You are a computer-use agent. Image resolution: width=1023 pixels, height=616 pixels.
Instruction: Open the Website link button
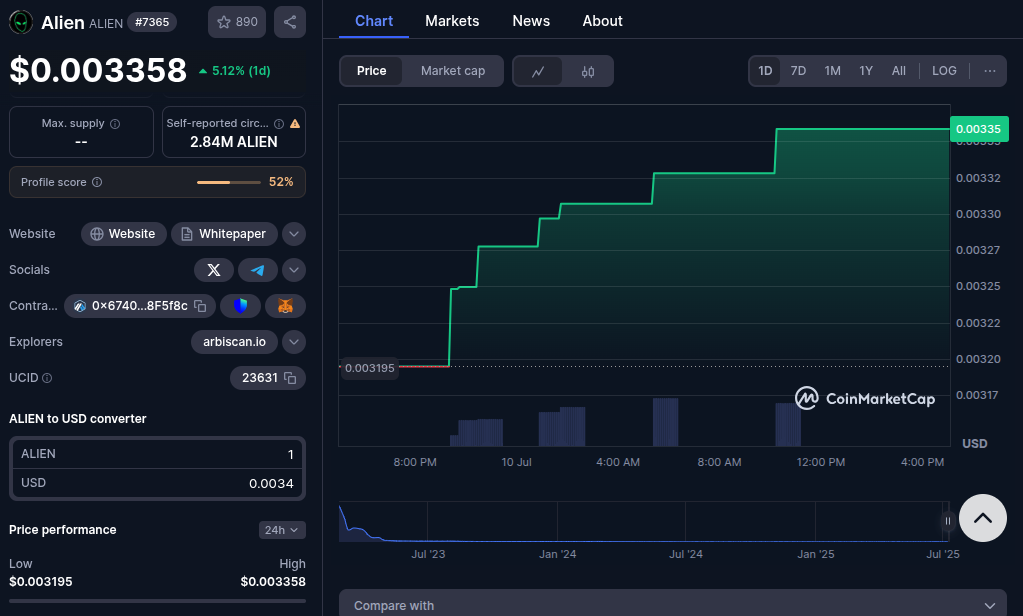tap(123, 234)
